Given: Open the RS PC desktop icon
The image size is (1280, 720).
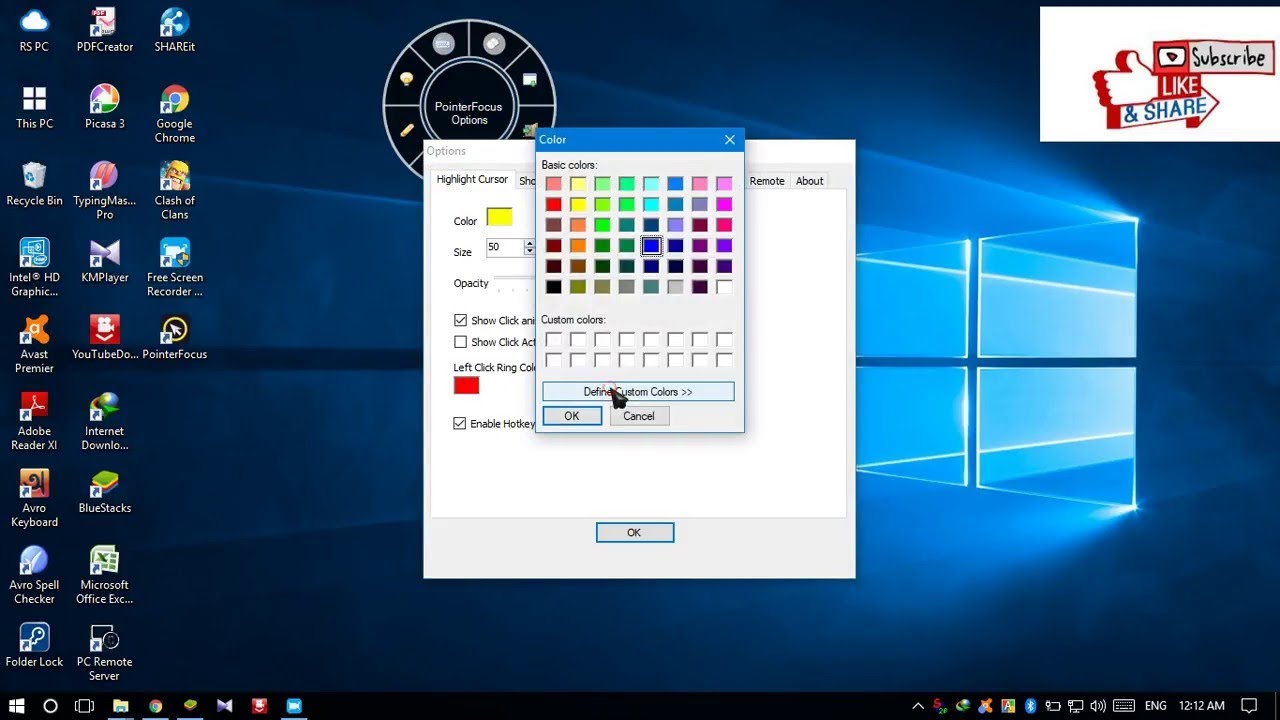Looking at the screenshot, I should coord(34,30).
